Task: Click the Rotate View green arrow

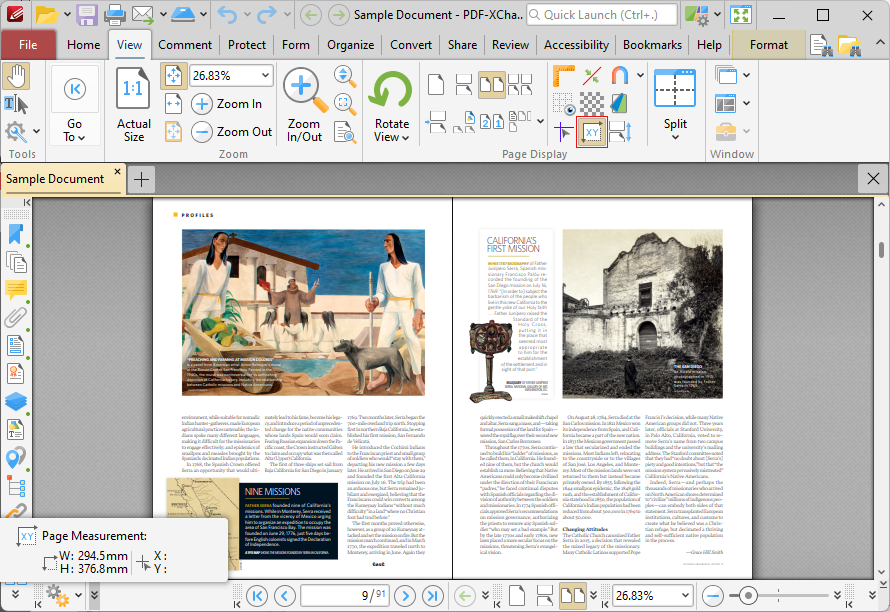Action: (391, 90)
